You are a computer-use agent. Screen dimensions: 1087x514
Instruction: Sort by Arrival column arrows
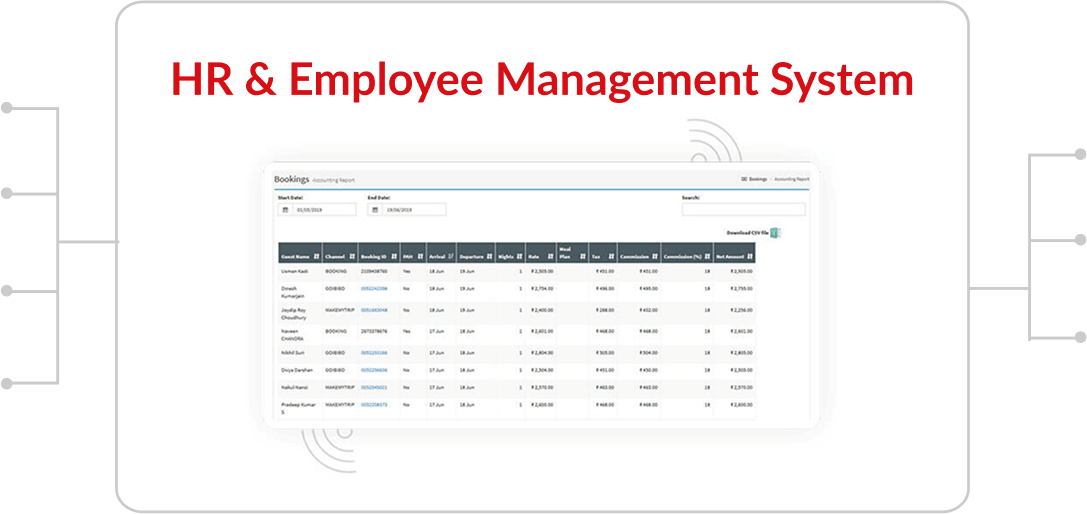(451, 257)
